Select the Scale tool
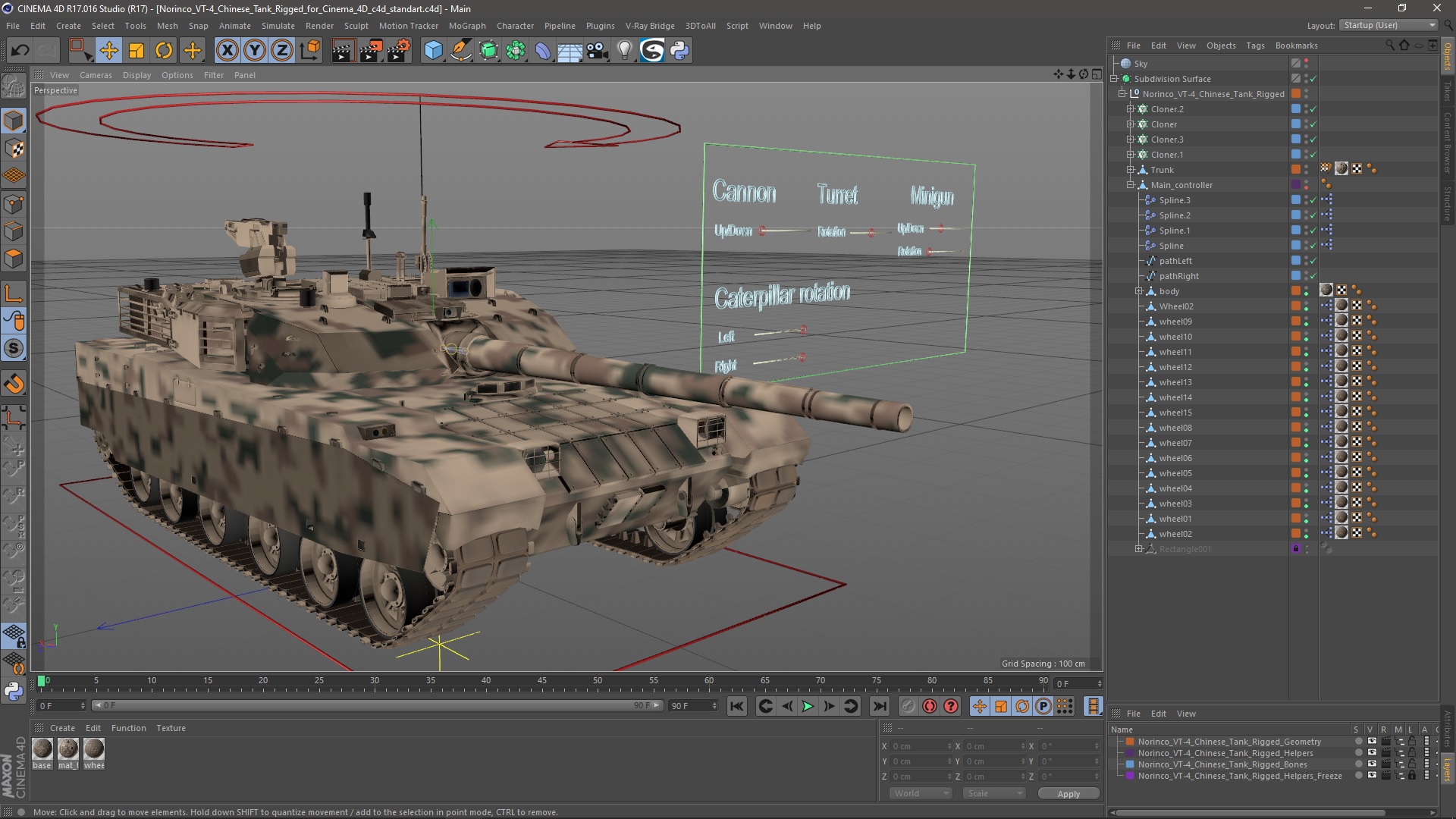Viewport: 1456px width, 819px height. [136, 51]
